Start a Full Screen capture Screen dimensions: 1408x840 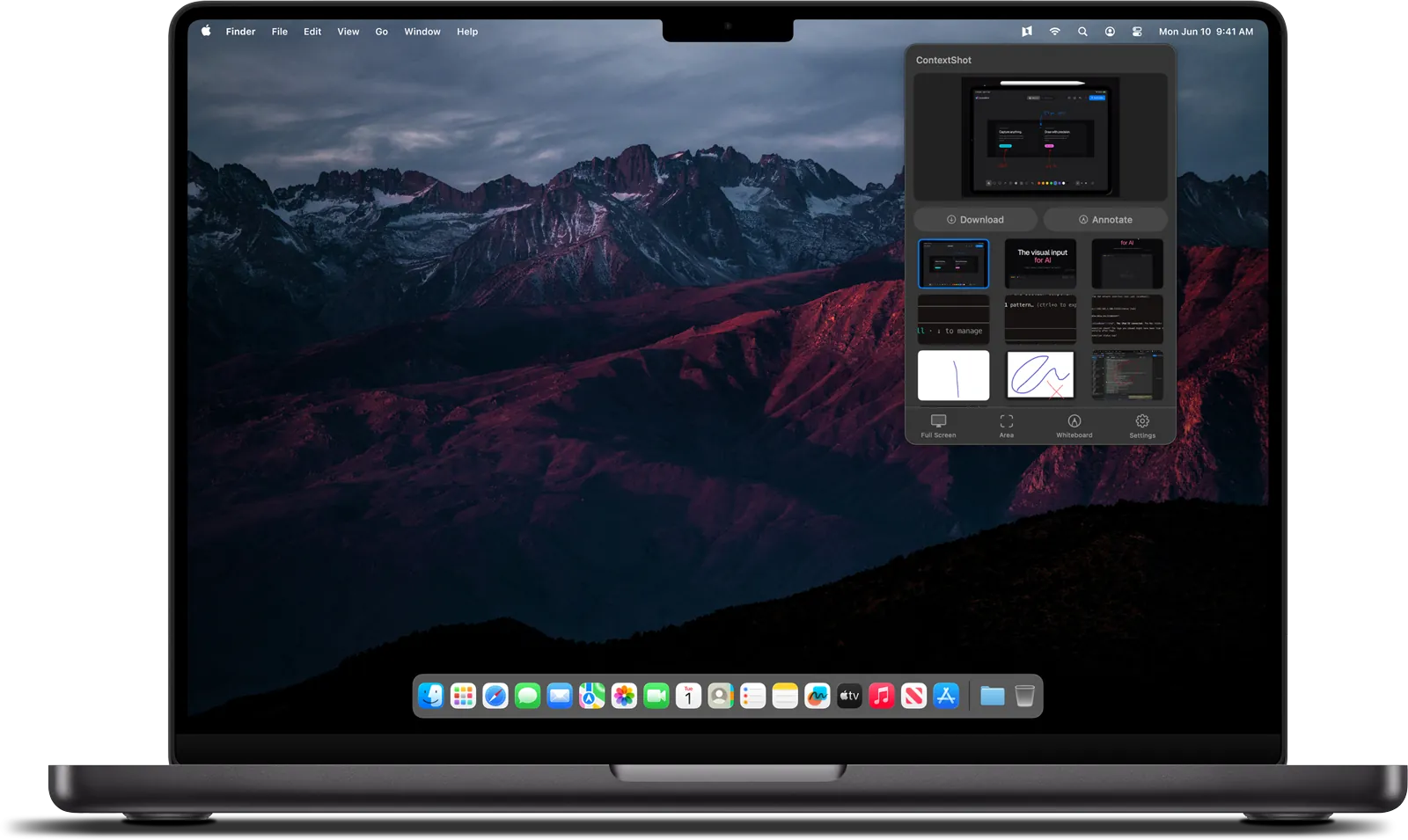938,427
